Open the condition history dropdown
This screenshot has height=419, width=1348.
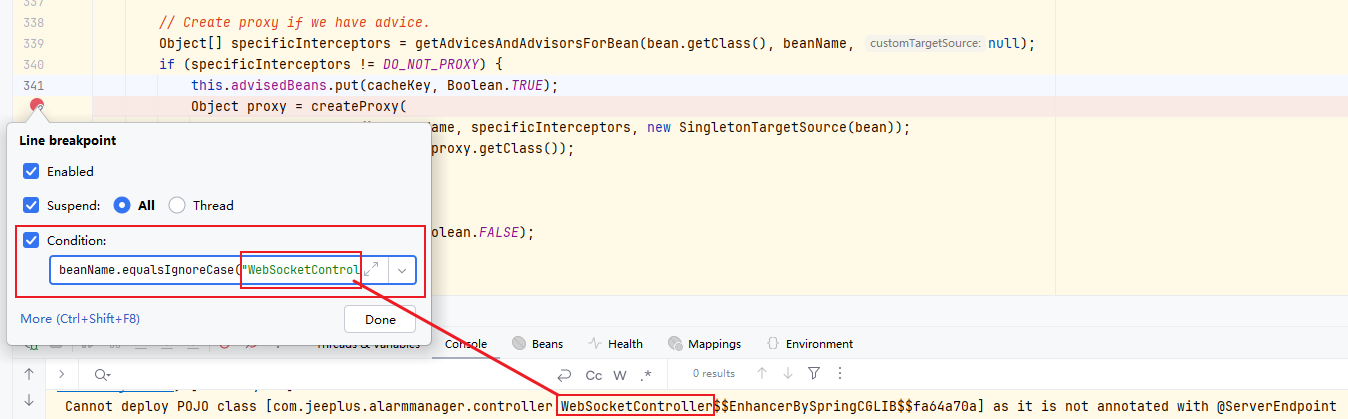click(x=402, y=270)
